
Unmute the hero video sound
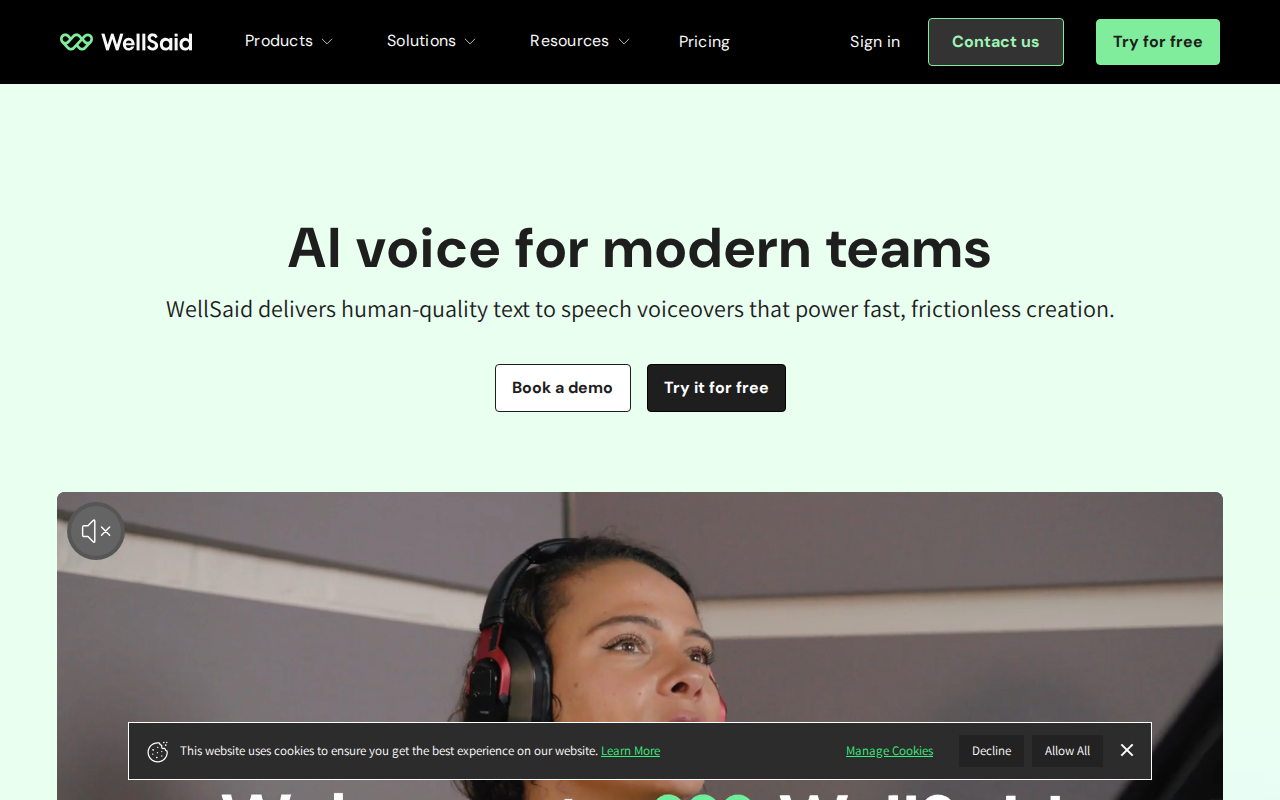(96, 531)
